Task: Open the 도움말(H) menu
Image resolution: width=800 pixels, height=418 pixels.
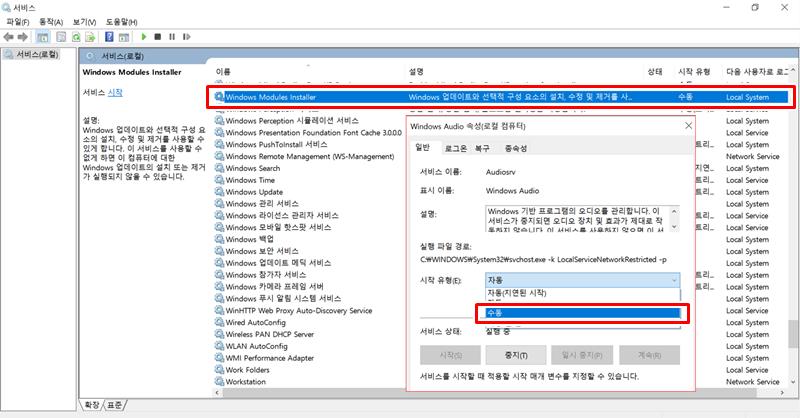Action: pyautogui.click(x=121, y=22)
